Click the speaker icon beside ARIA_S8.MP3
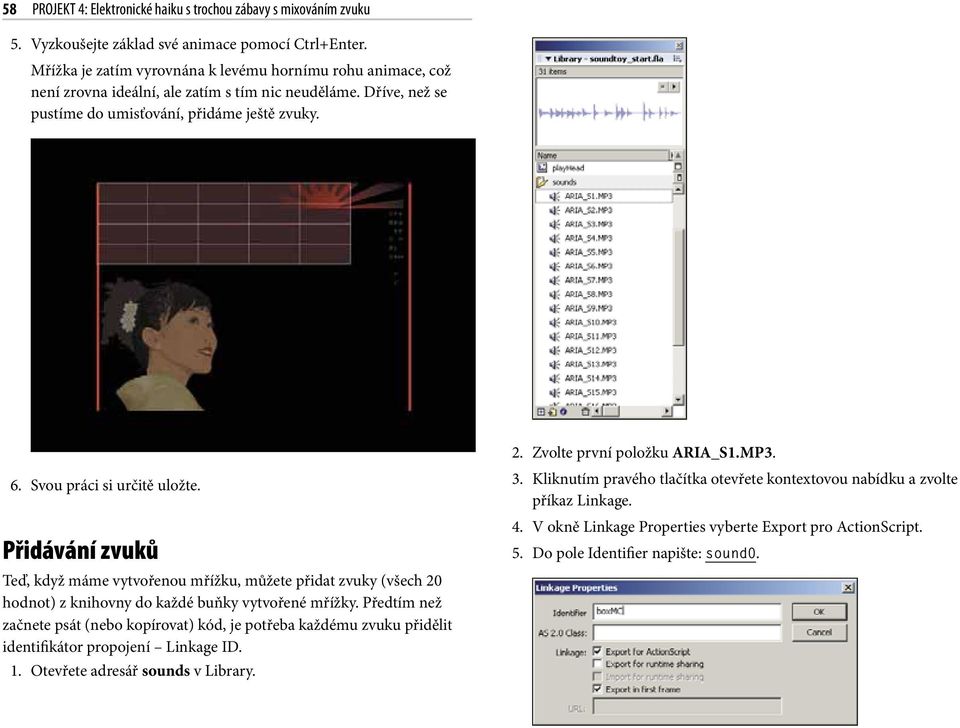Viewport: 960px width, 728px height. (555, 295)
